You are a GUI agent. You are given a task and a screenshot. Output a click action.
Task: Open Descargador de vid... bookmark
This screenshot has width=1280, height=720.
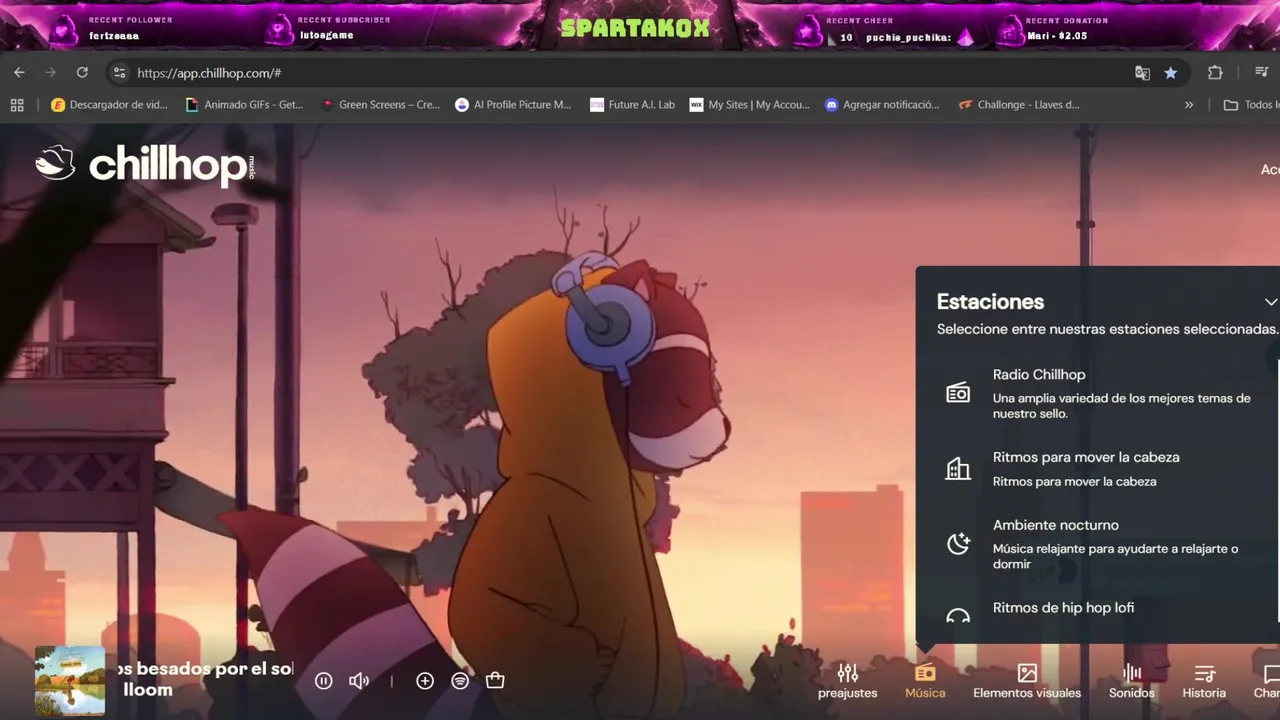pyautogui.click(x=109, y=104)
